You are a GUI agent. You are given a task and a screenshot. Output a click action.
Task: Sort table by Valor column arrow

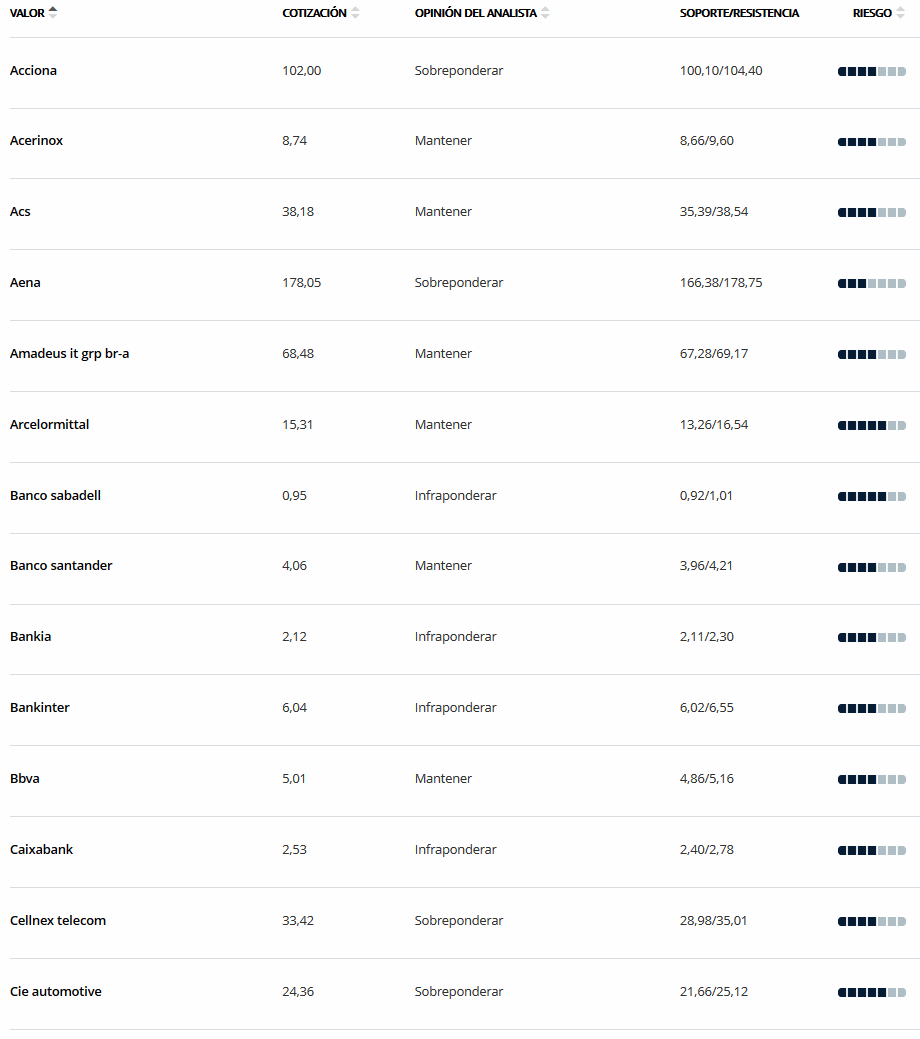tap(53, 12)
